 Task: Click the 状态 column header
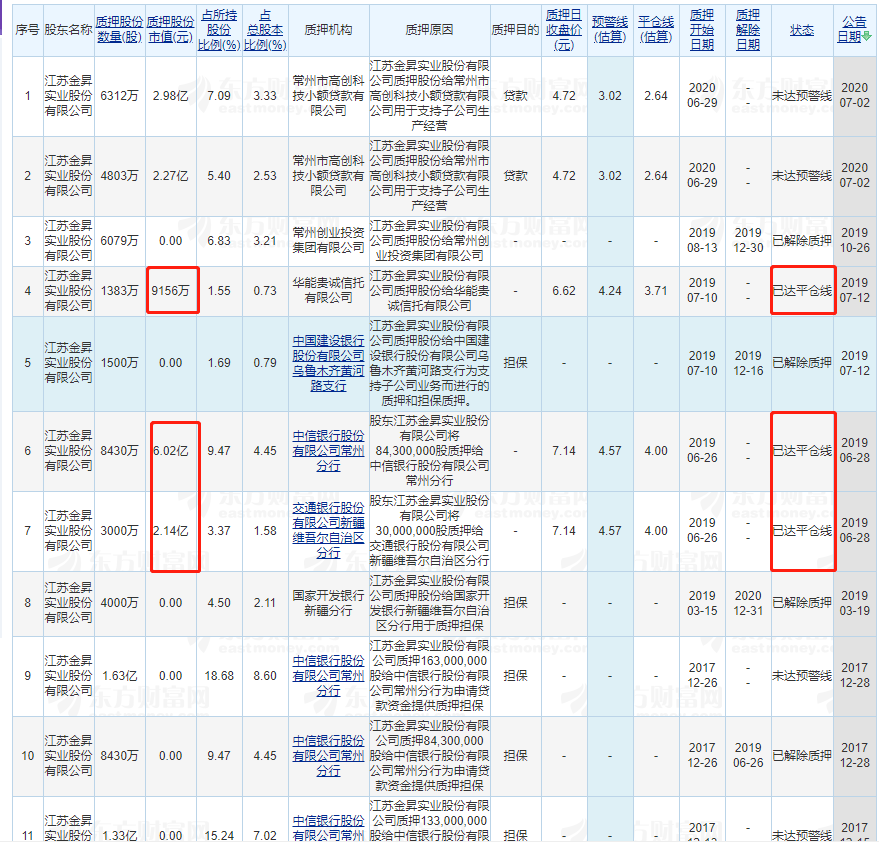tap(802, 30)
